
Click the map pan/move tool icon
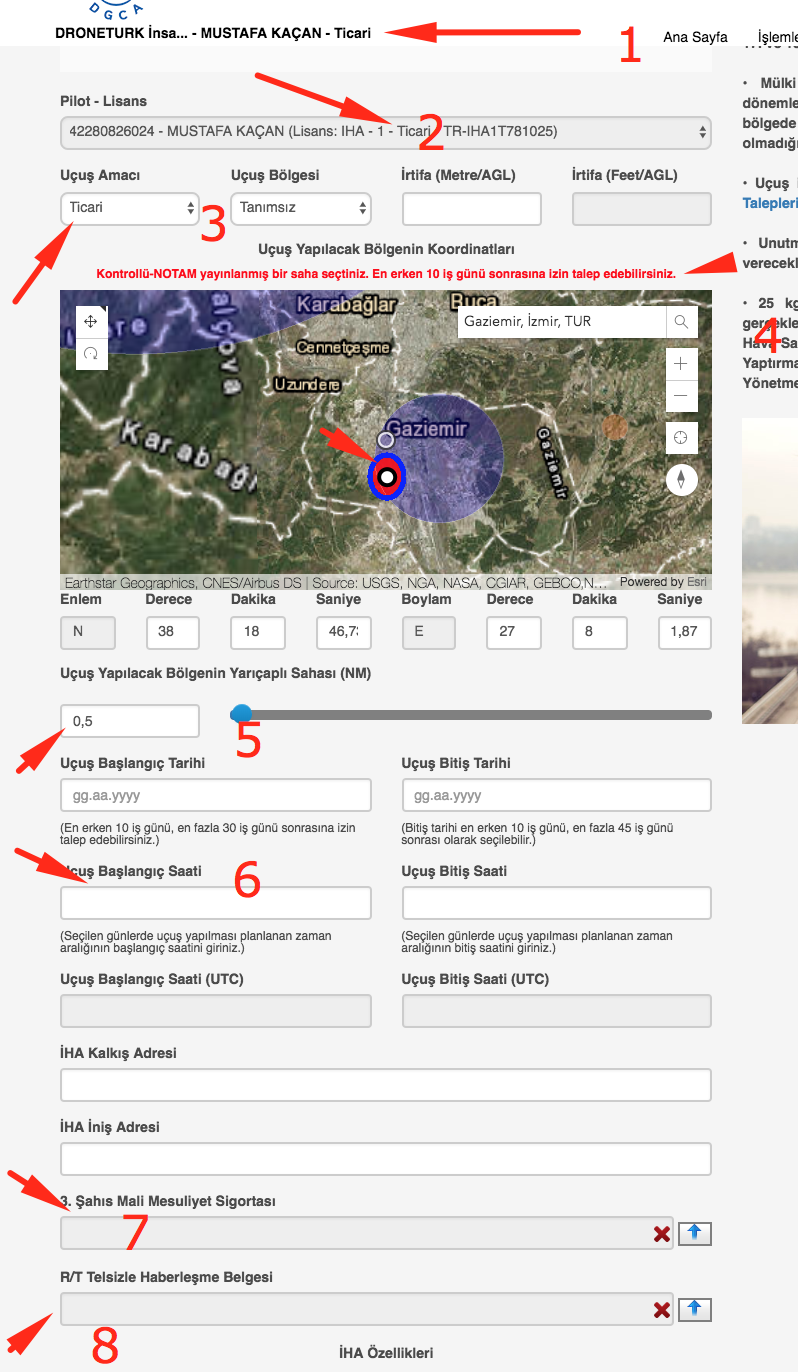coord(91,321)
